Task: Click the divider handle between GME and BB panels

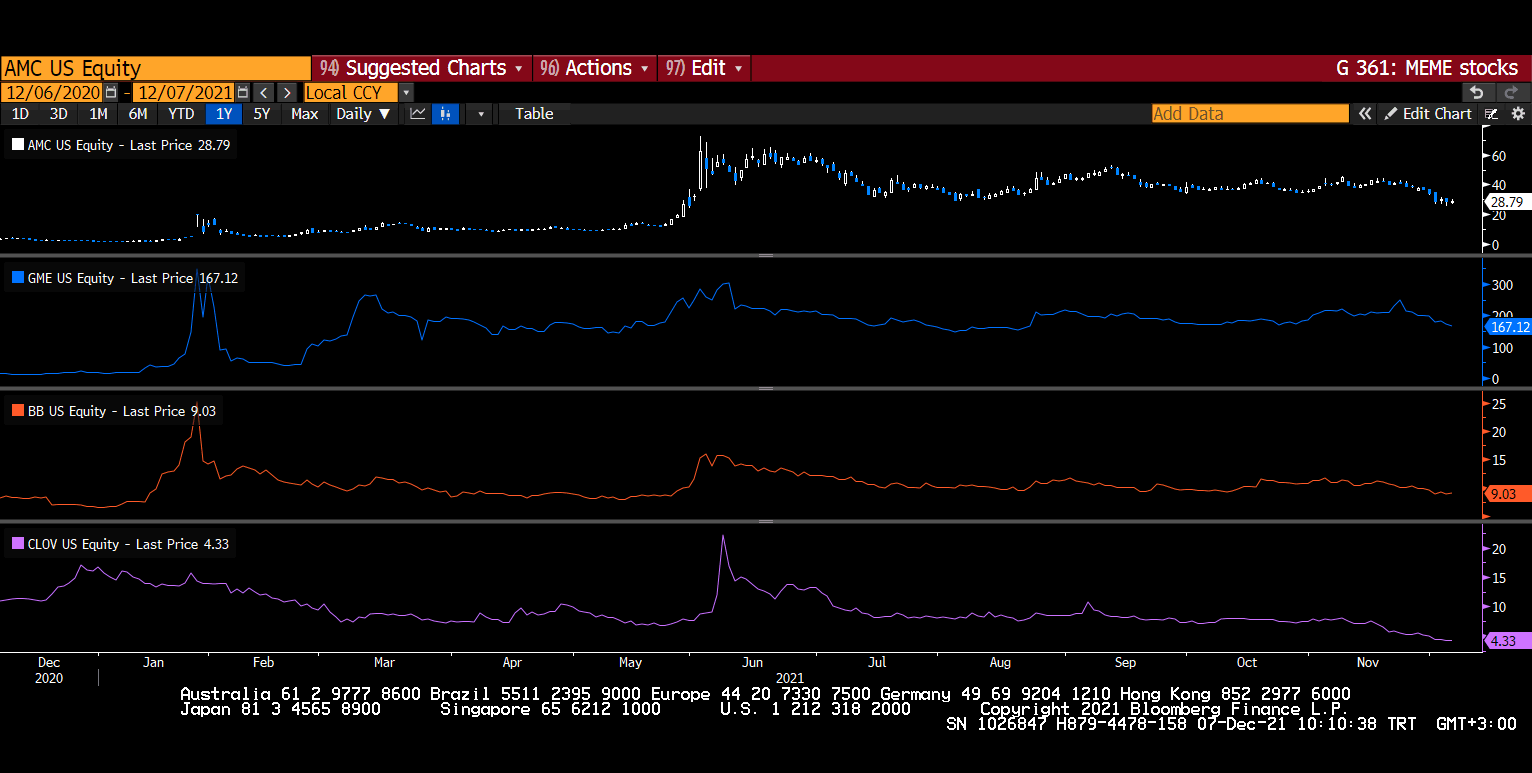Action: (766, 388)
